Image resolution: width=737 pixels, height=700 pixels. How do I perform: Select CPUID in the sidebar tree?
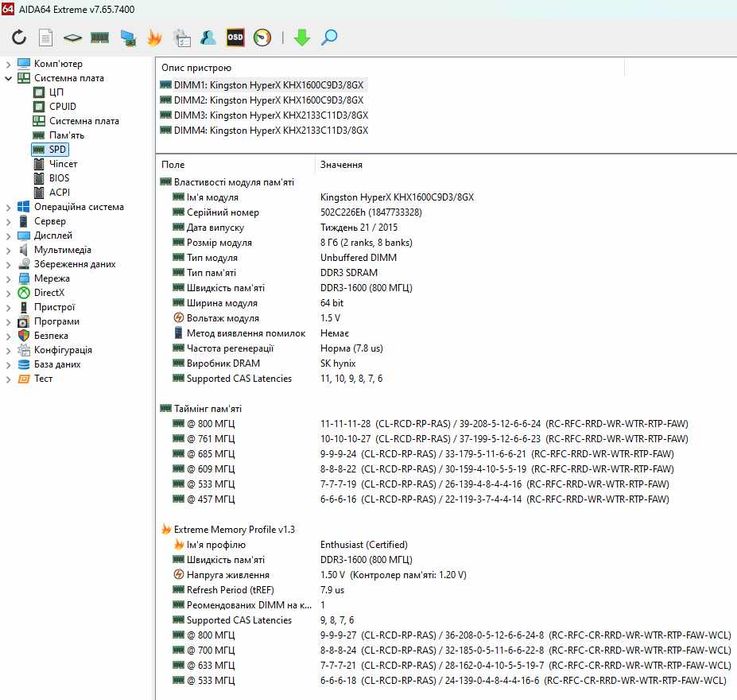55,106
